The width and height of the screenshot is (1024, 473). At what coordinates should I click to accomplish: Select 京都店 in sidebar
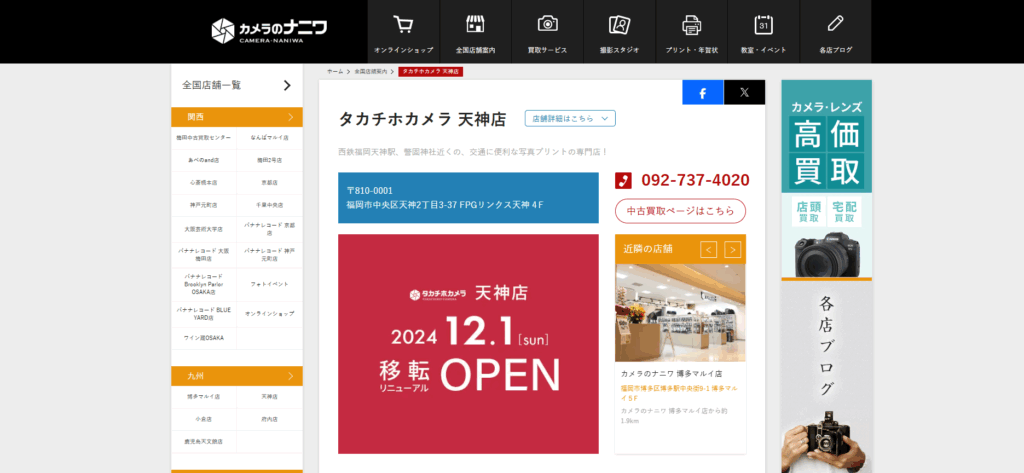(x=270, y=182)
